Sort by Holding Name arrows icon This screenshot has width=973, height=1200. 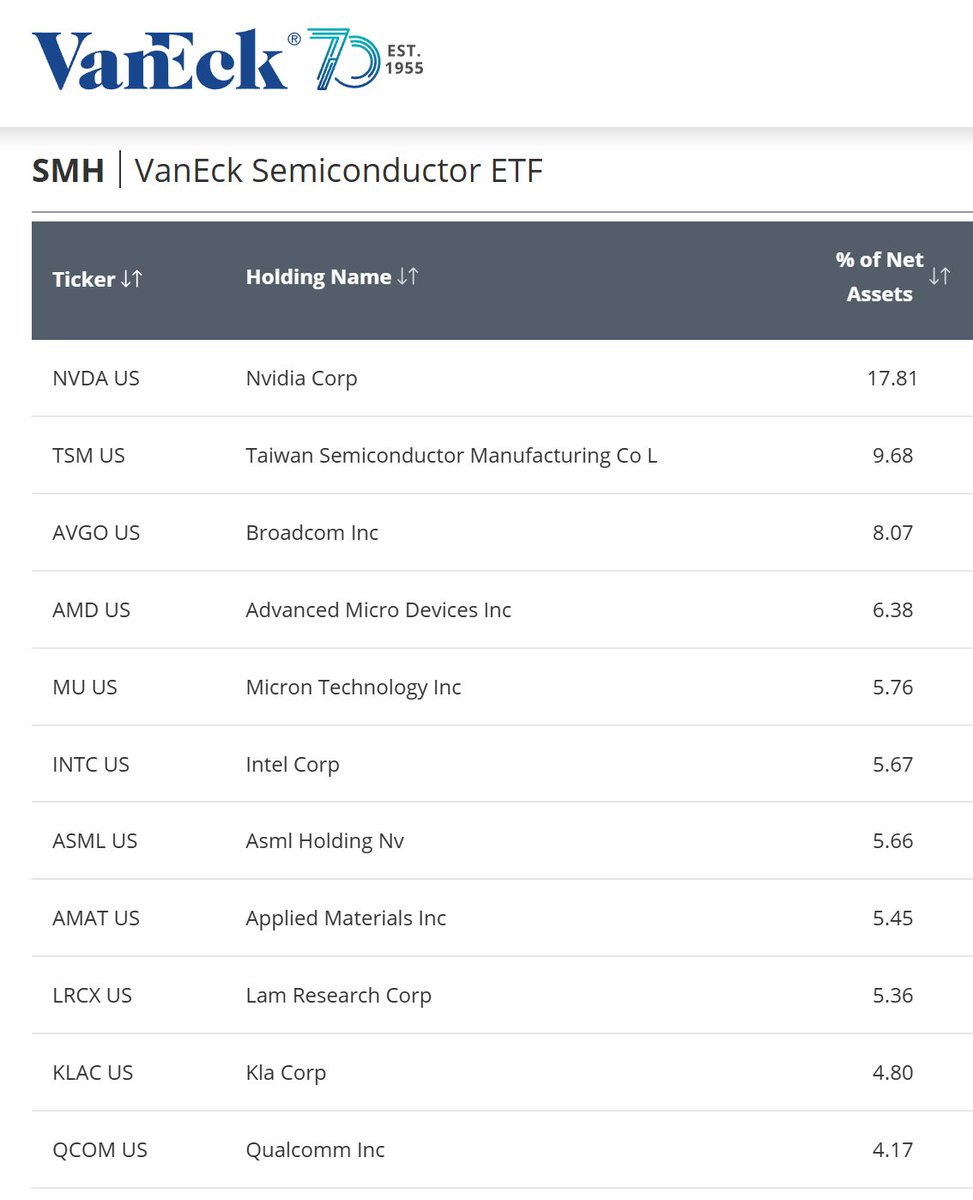click(408, 277)
